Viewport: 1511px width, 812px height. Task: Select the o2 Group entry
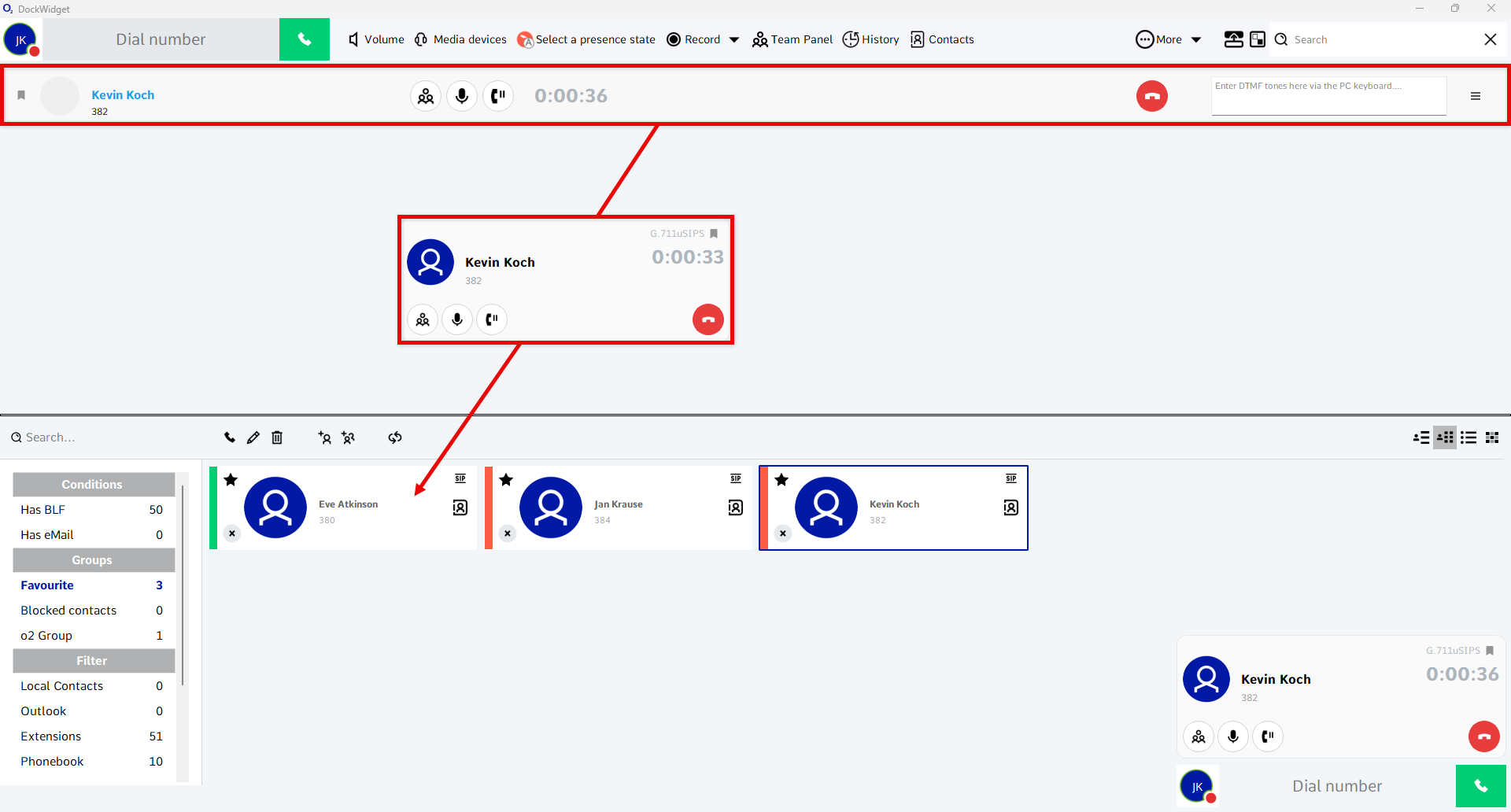click(x=46, y=636)
